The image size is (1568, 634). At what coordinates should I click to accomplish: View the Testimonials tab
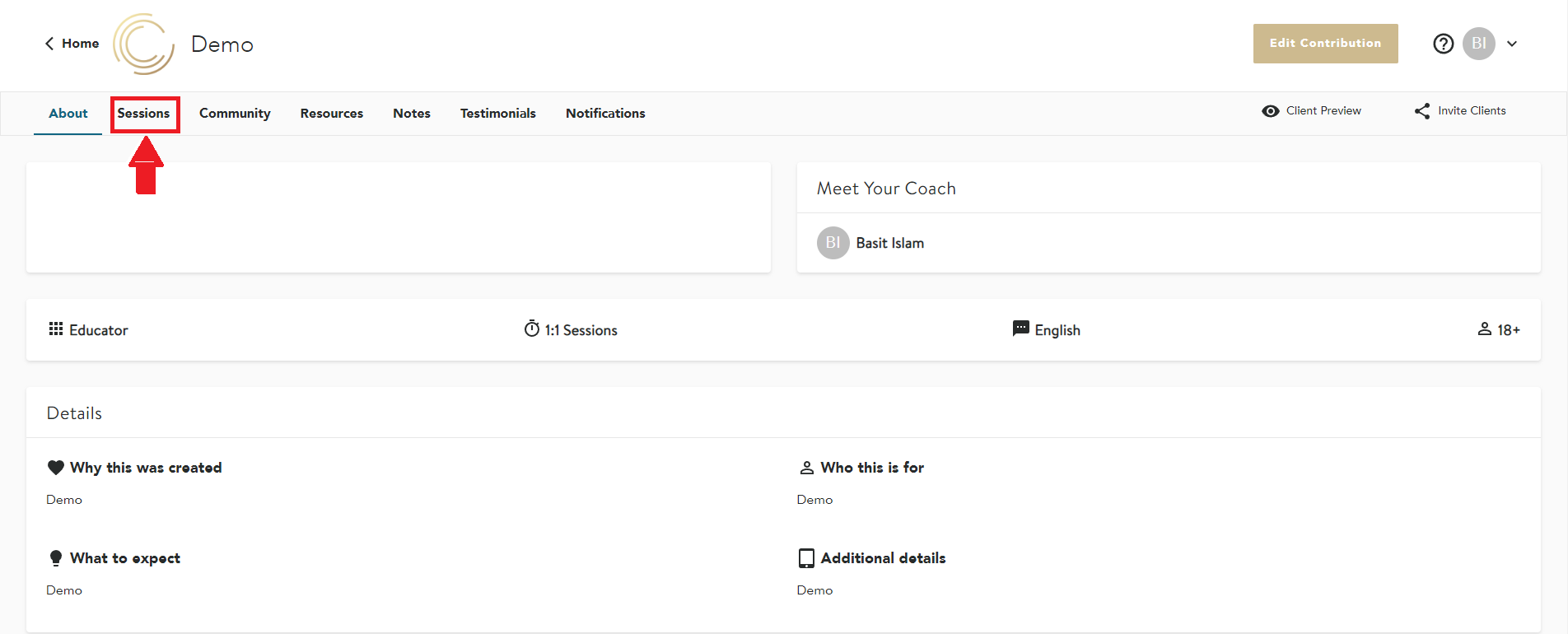(x=497, y=114)
